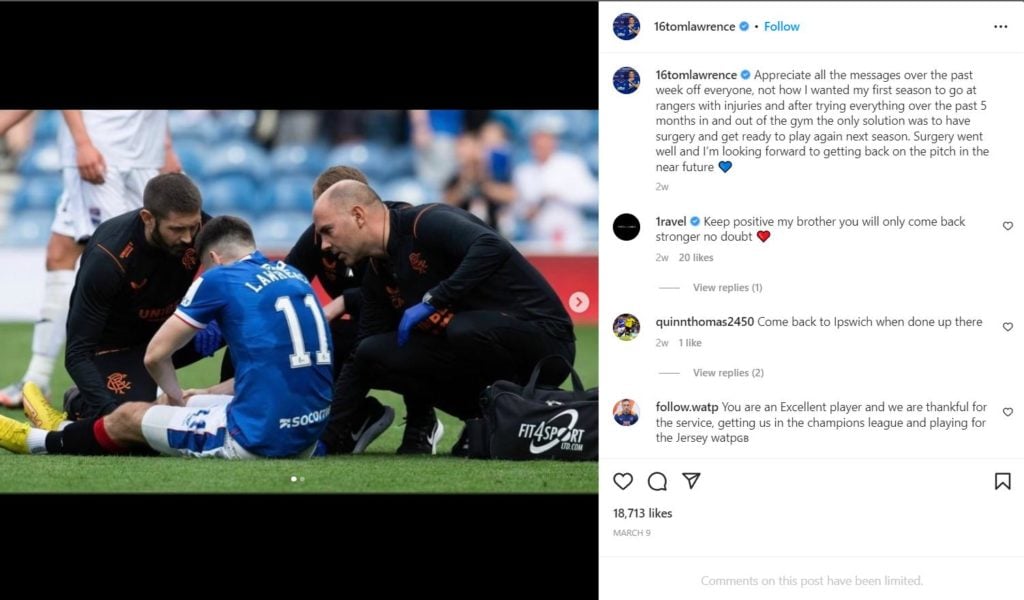1024x600 pixels.
Task: Follow the 16tomlawrence account
Action: click(782, 27)
